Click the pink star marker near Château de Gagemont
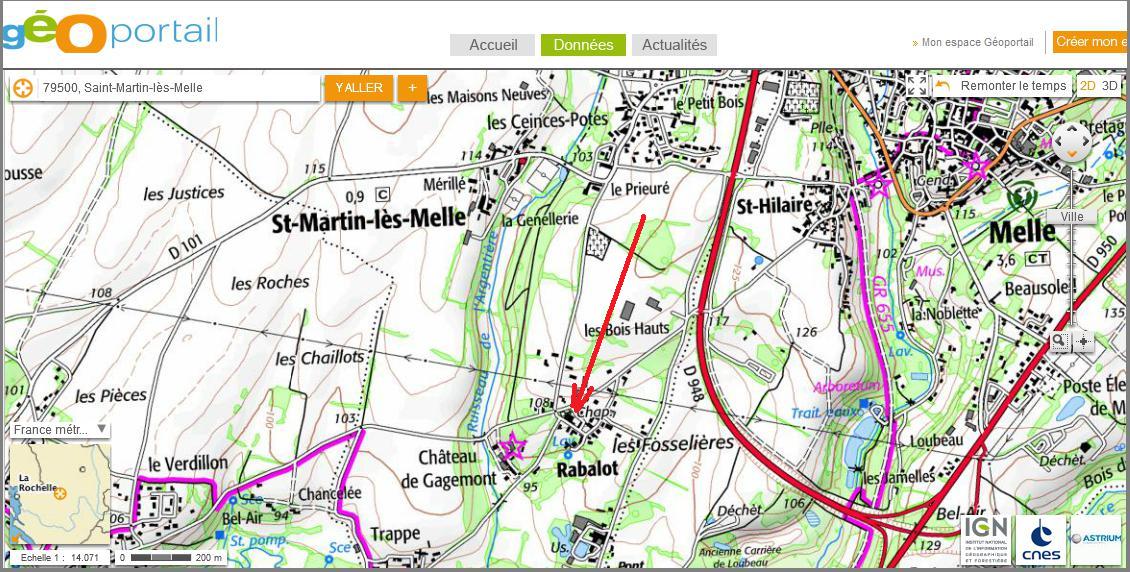 pyautogui.click(x=512, y=446)
